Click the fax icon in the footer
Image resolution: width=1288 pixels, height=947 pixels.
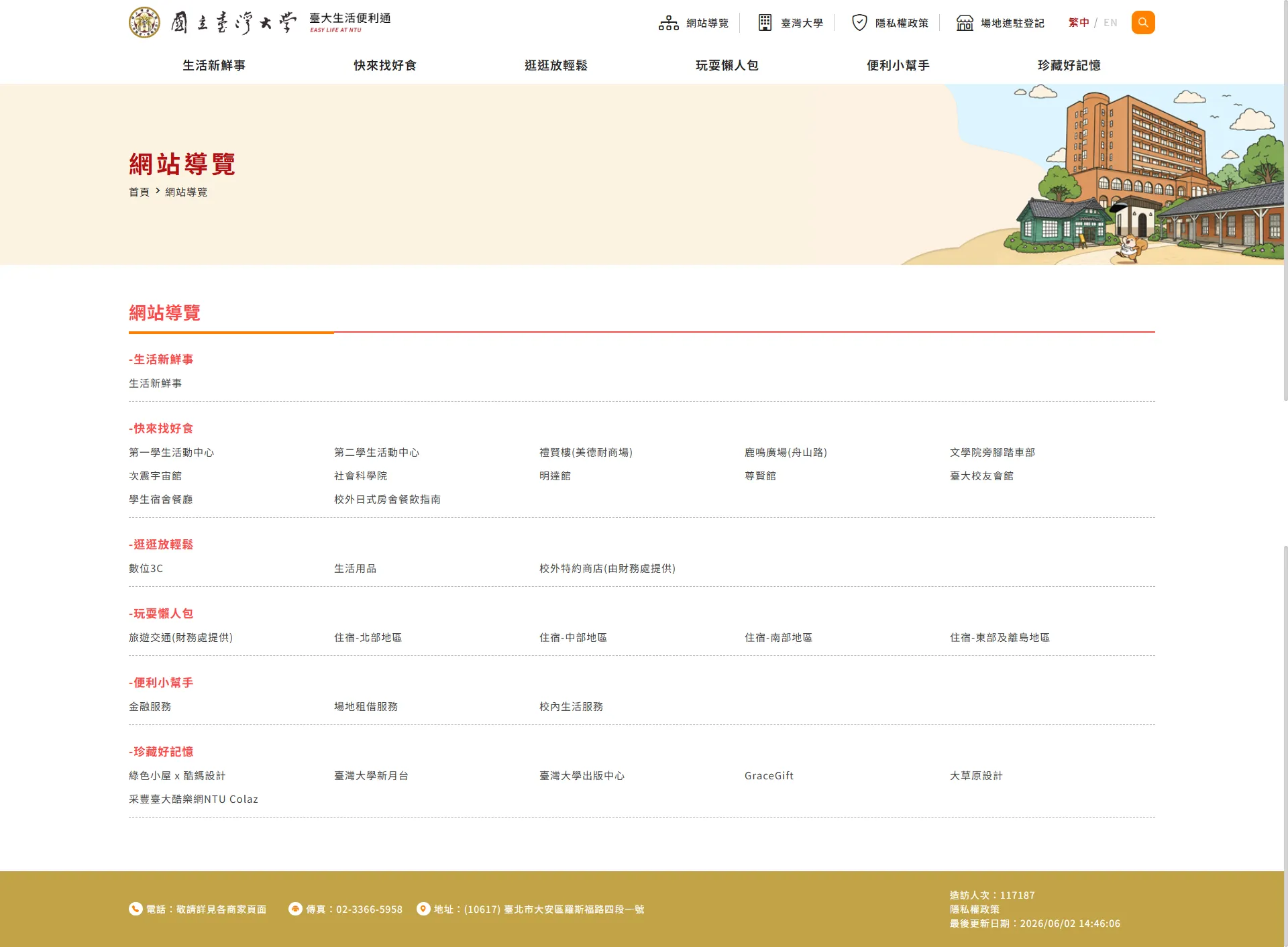coord(295,909)
